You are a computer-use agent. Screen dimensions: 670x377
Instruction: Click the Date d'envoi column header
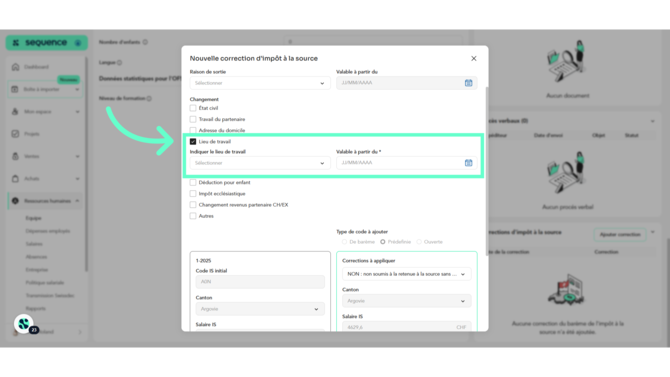(548, 135)
